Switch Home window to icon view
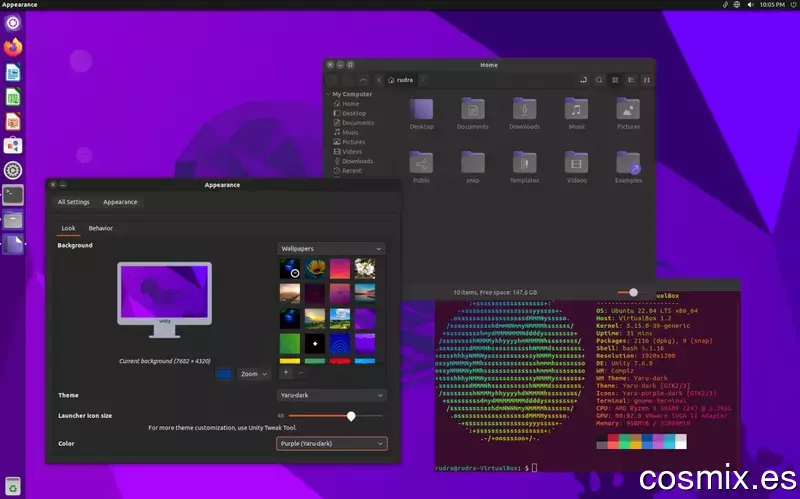 point(615,80)
